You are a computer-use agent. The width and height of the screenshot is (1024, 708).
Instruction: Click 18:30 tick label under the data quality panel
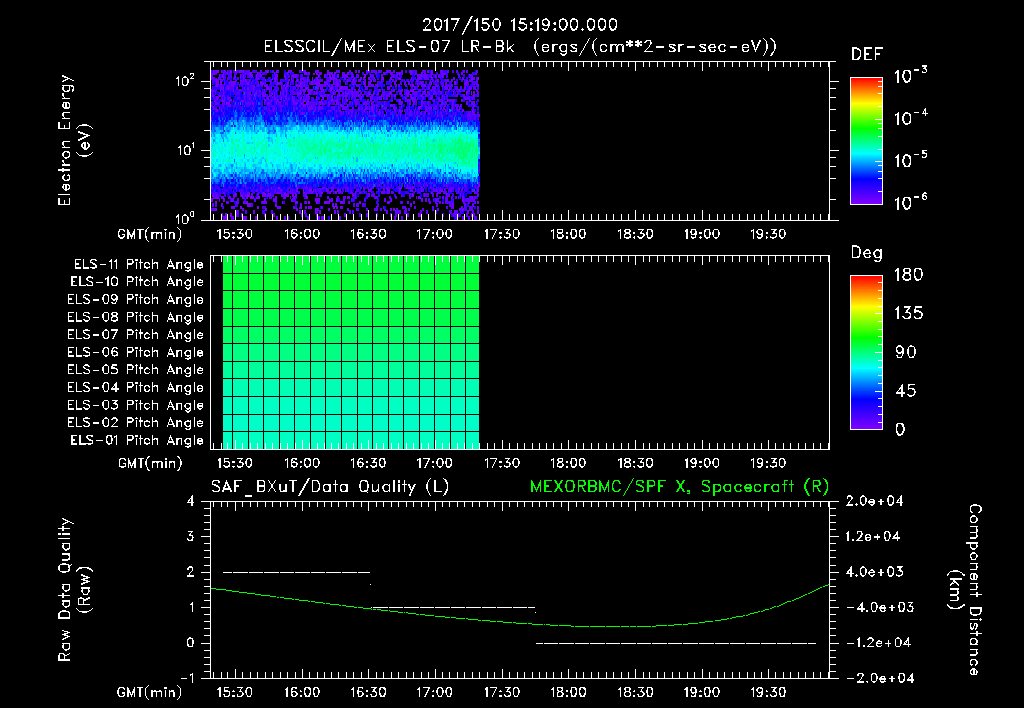coord(635,692)
